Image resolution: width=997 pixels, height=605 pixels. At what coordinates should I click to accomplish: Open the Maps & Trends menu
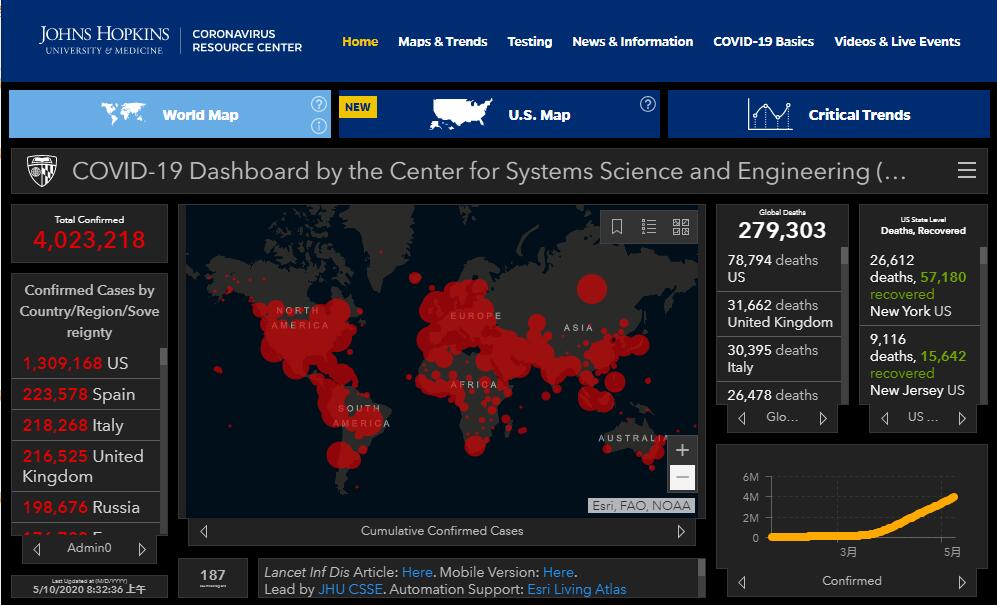tap(442, 42)
